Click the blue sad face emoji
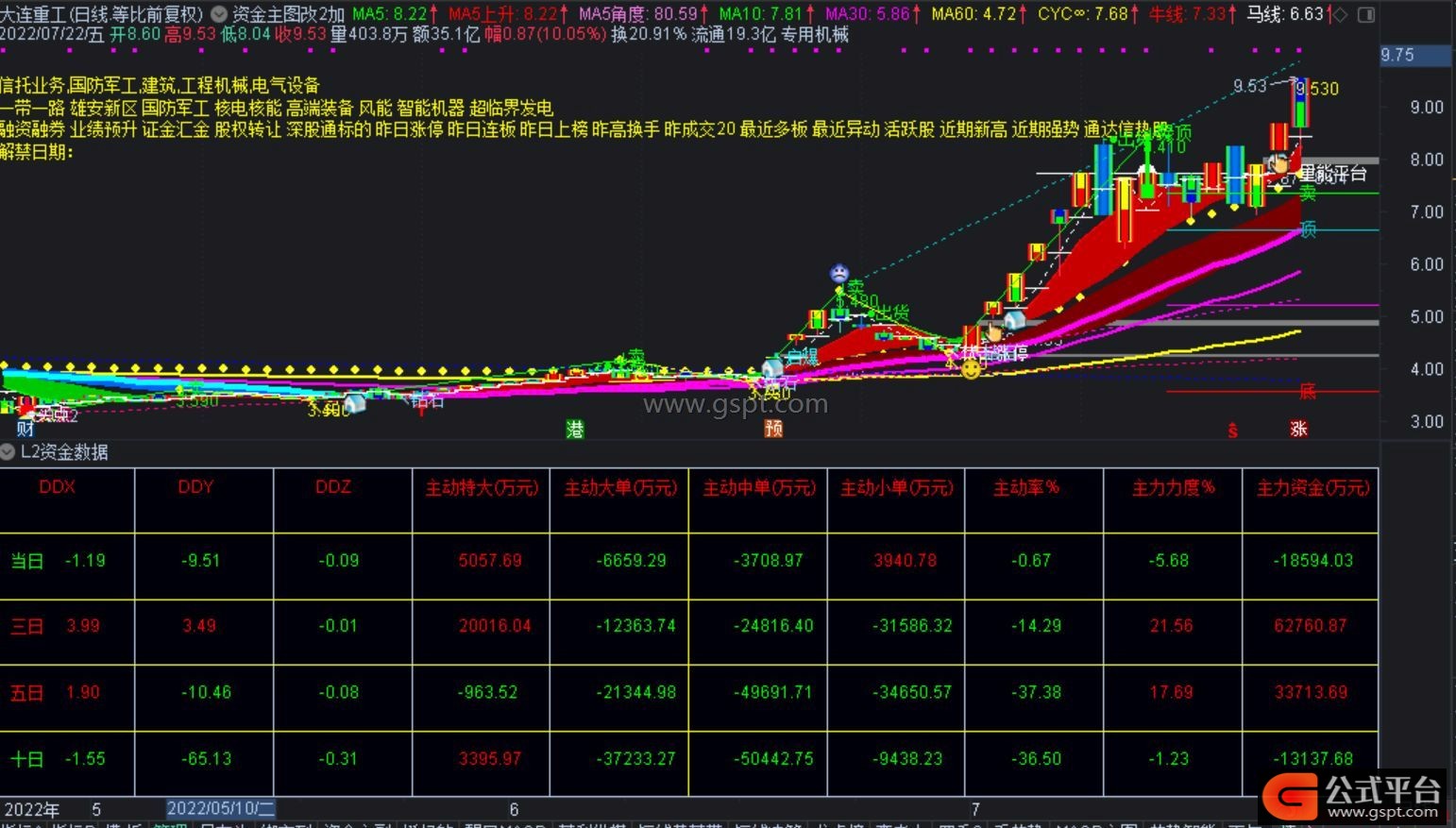Image resolution: width=1456 pixels, height=828 pixels. point(838,274)
